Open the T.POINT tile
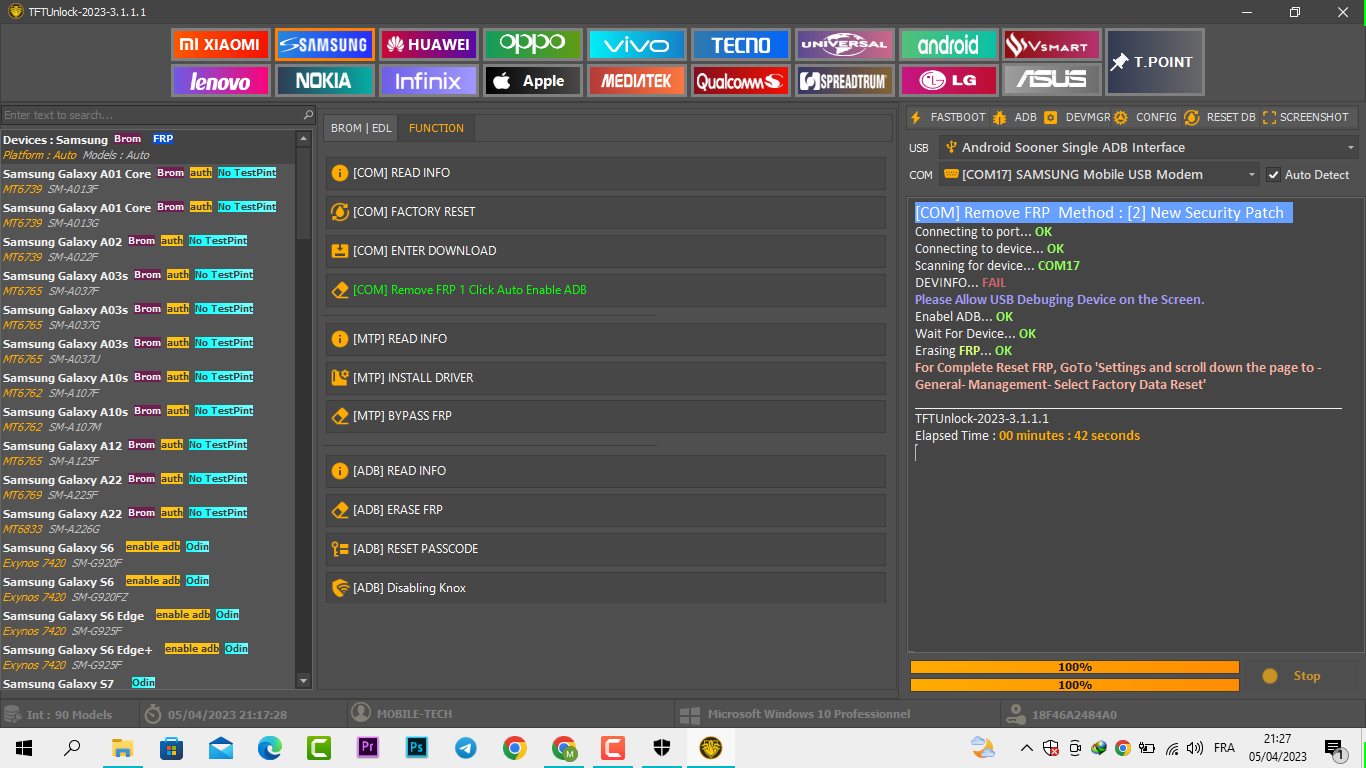Viewport: 1366px width, 768px height. tap(1155, 62)
